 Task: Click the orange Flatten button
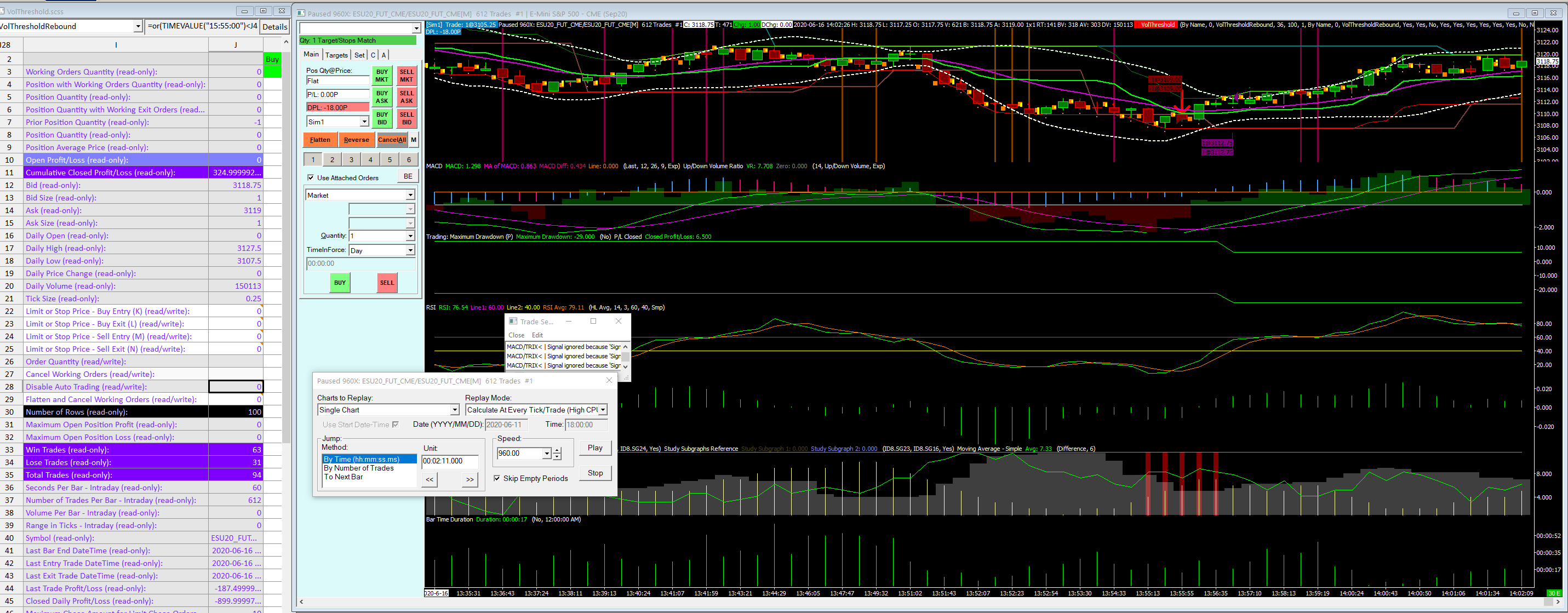point(319,140)
